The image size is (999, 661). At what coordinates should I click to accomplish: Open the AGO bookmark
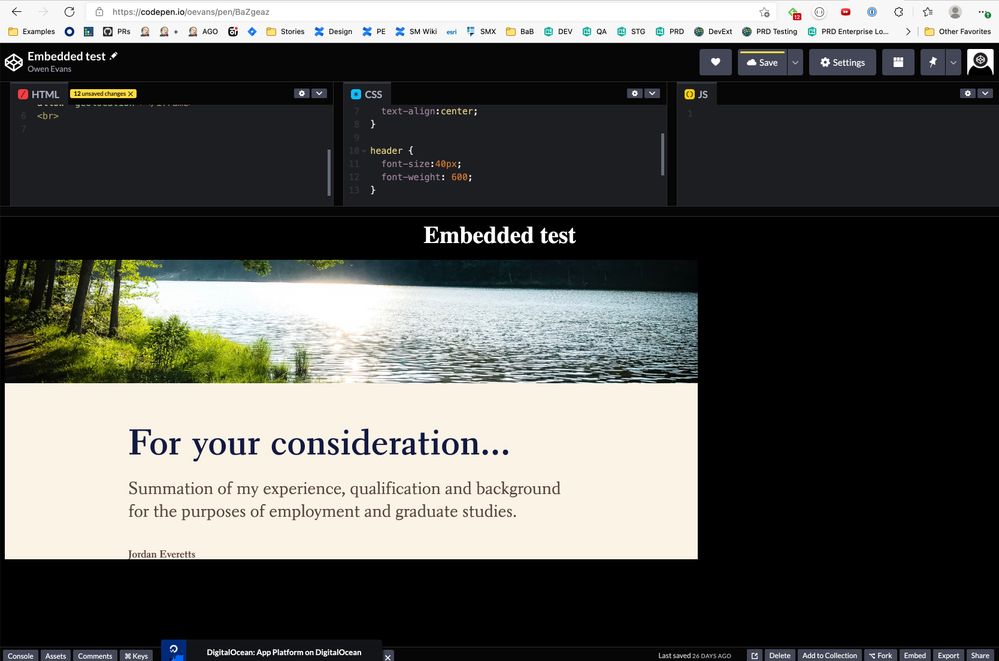point(203,31)
